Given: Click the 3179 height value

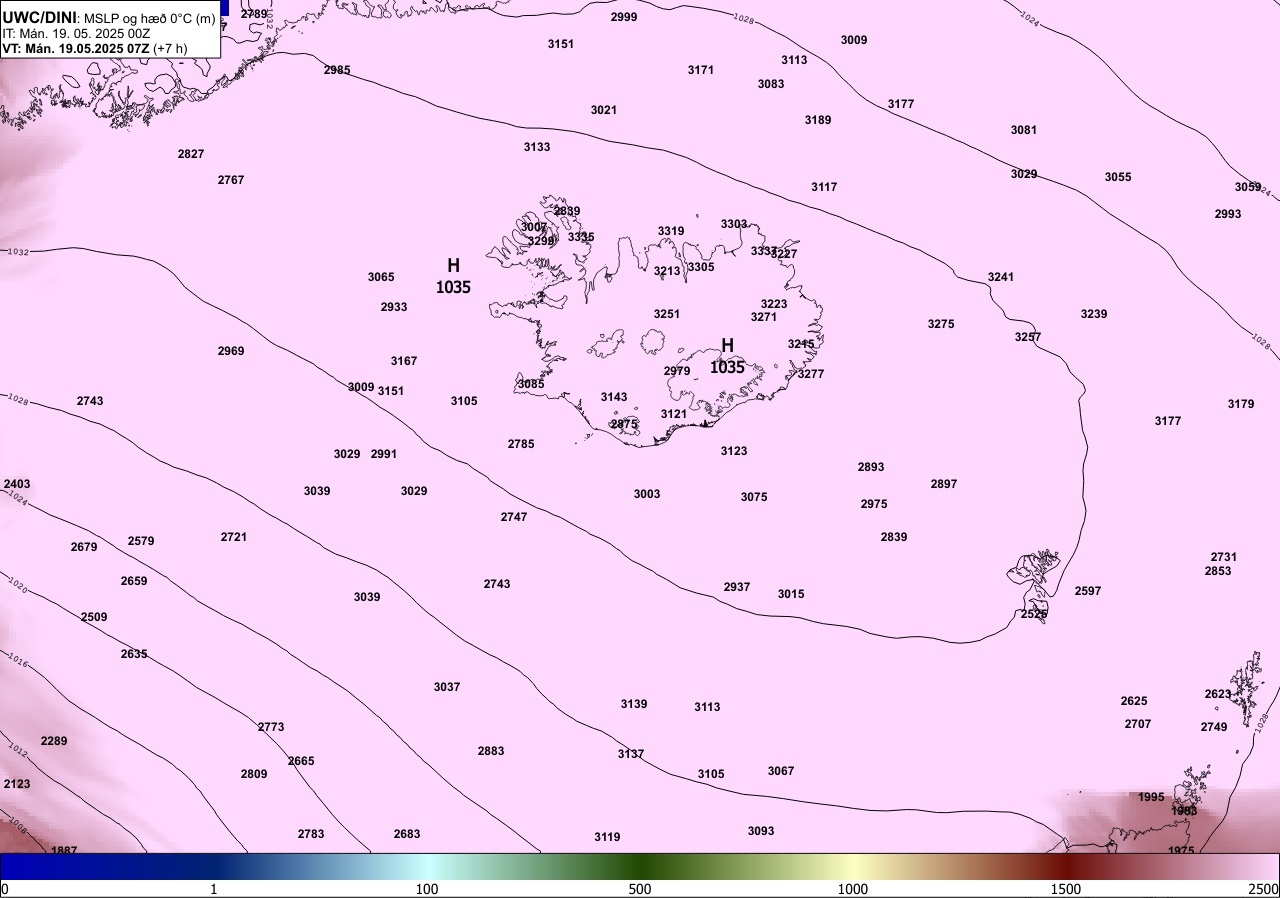Looking at the screenshot, I should pos(1241,404).
